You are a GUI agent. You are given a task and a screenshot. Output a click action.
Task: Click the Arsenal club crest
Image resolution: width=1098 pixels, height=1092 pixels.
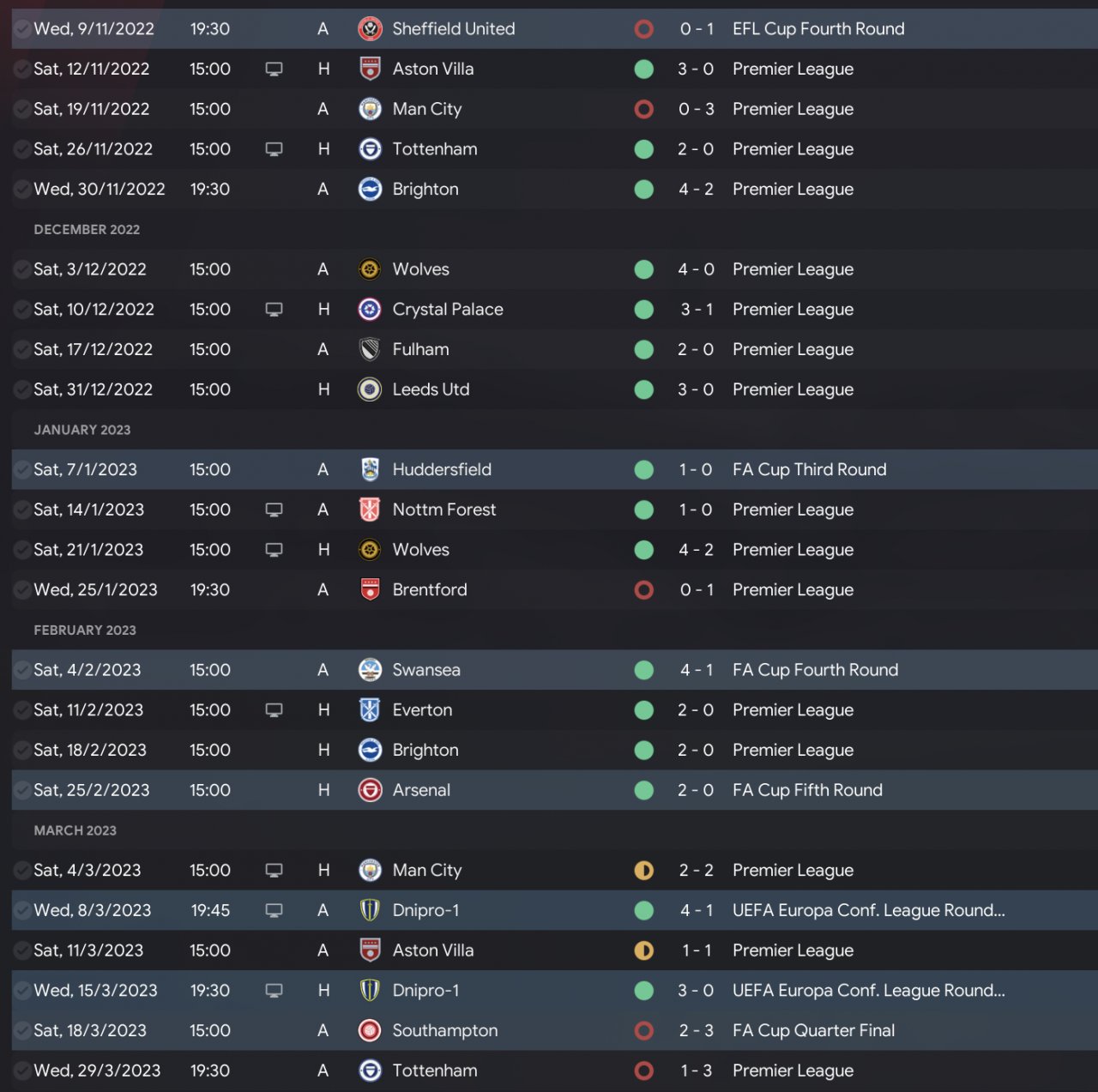[370, 791]
